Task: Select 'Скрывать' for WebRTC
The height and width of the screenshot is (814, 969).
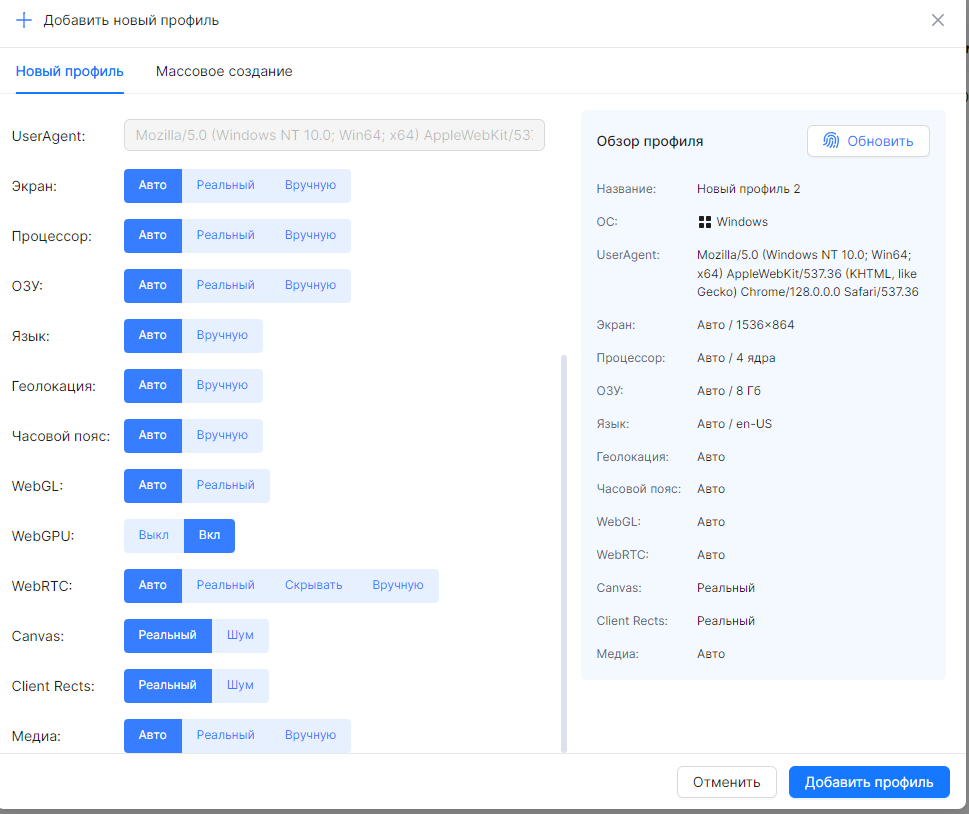Action: tap(313, 585)
